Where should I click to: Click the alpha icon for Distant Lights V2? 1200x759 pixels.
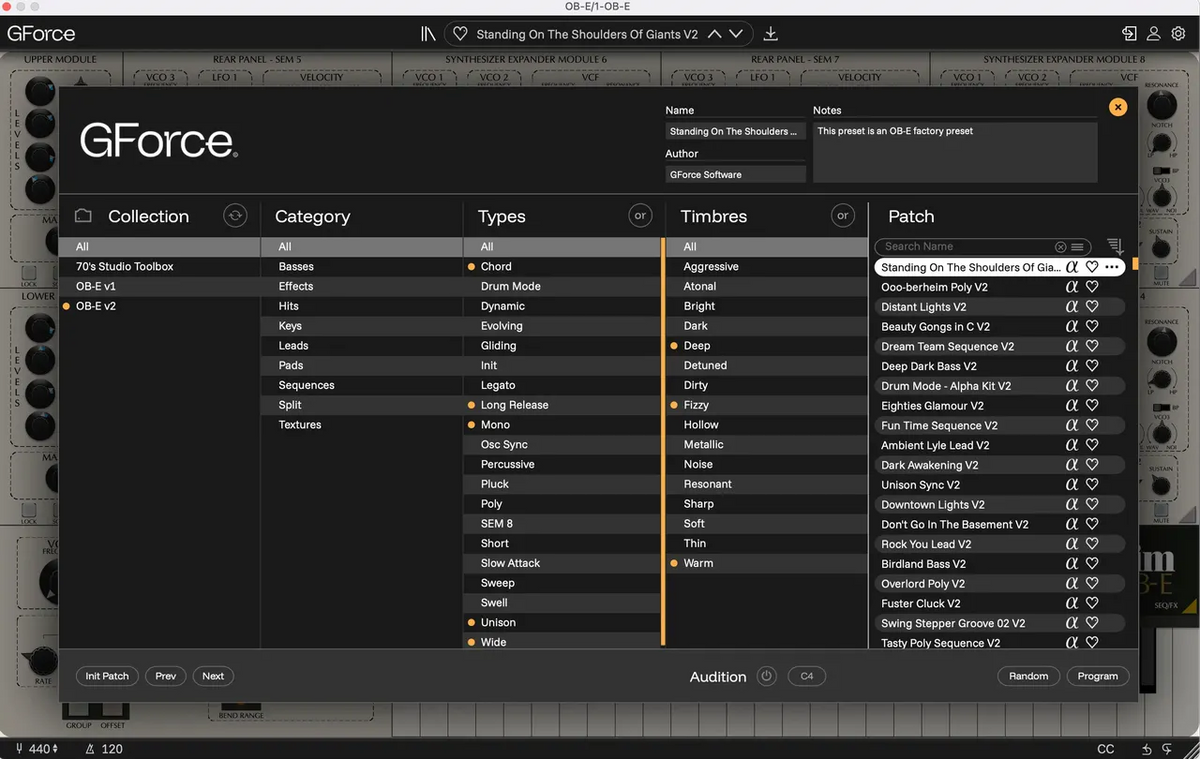[1072, 307]
